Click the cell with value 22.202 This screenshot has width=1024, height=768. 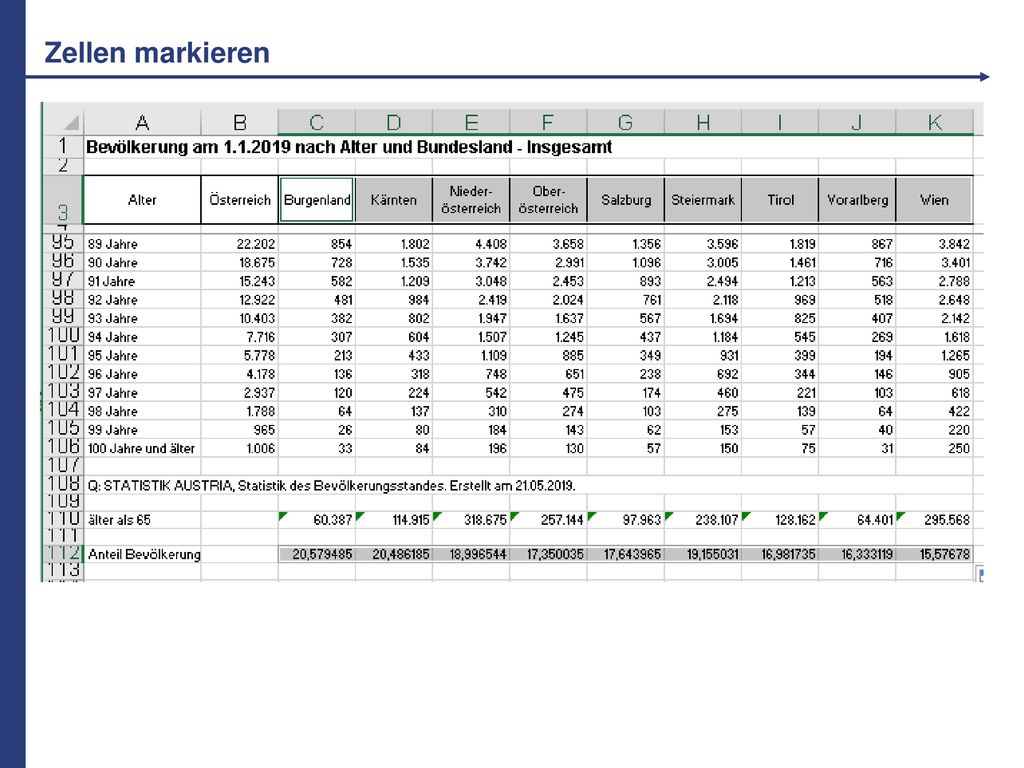click(240, 244)
